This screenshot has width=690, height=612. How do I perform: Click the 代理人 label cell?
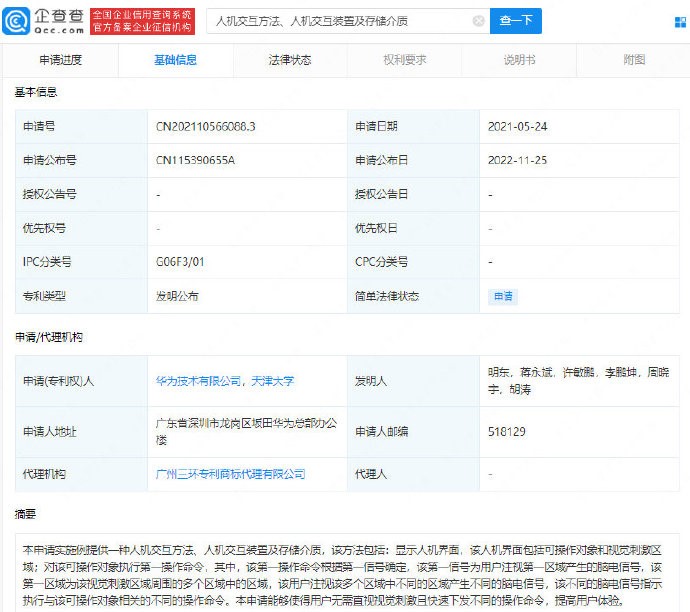414,474
